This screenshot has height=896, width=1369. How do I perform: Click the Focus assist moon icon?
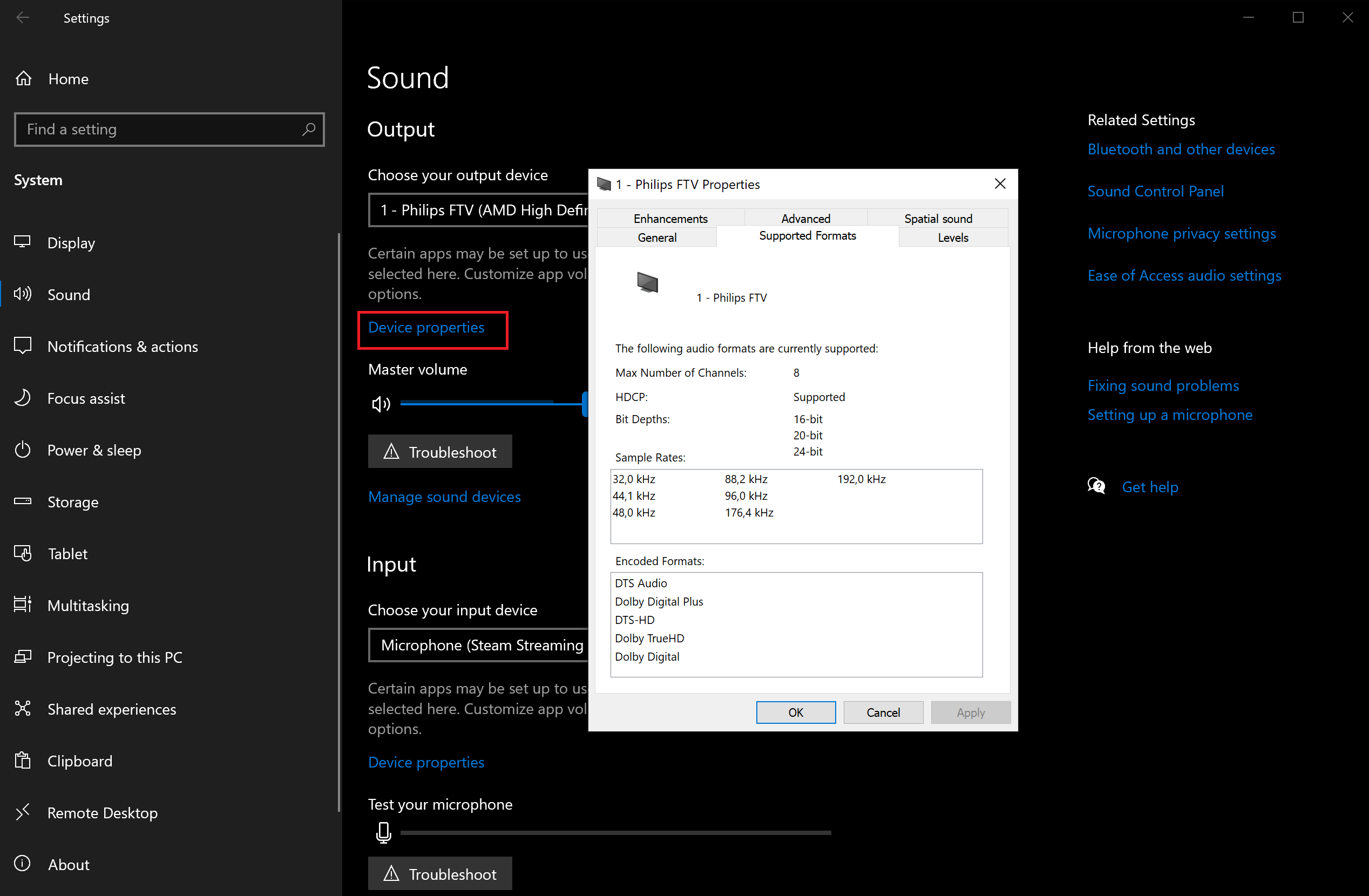(x=23, y=398)
